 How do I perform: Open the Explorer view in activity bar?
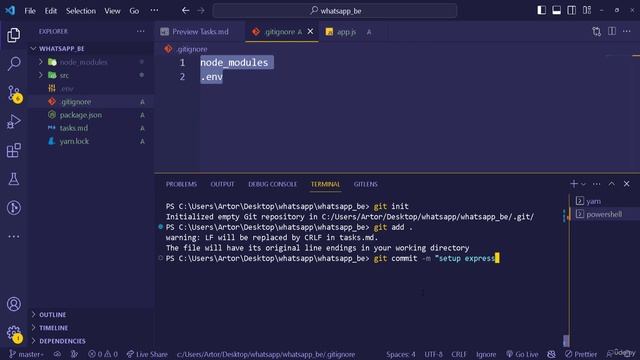click(13, 35)
